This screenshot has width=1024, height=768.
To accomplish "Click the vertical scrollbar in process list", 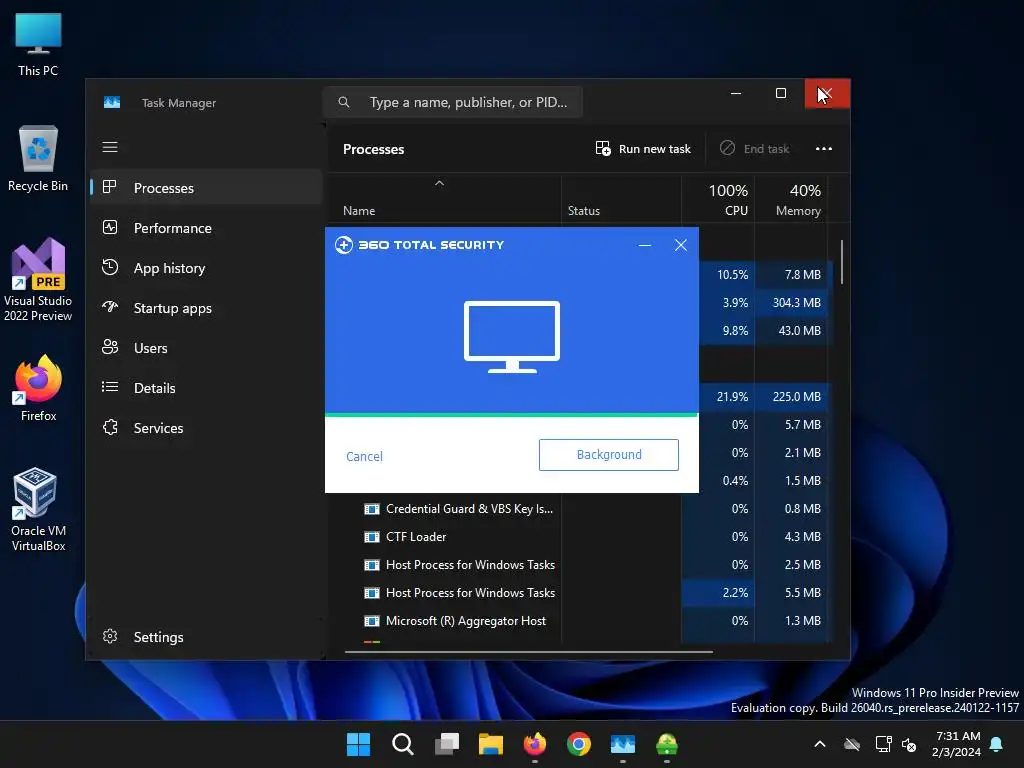I will [842, 262].
